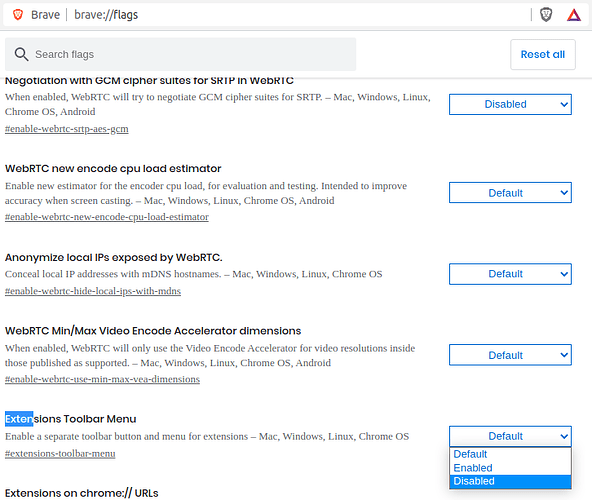
Task: Open the #enable-webrtc-new-encode-cpu-load-estimator link
Action: click(106, 217)
